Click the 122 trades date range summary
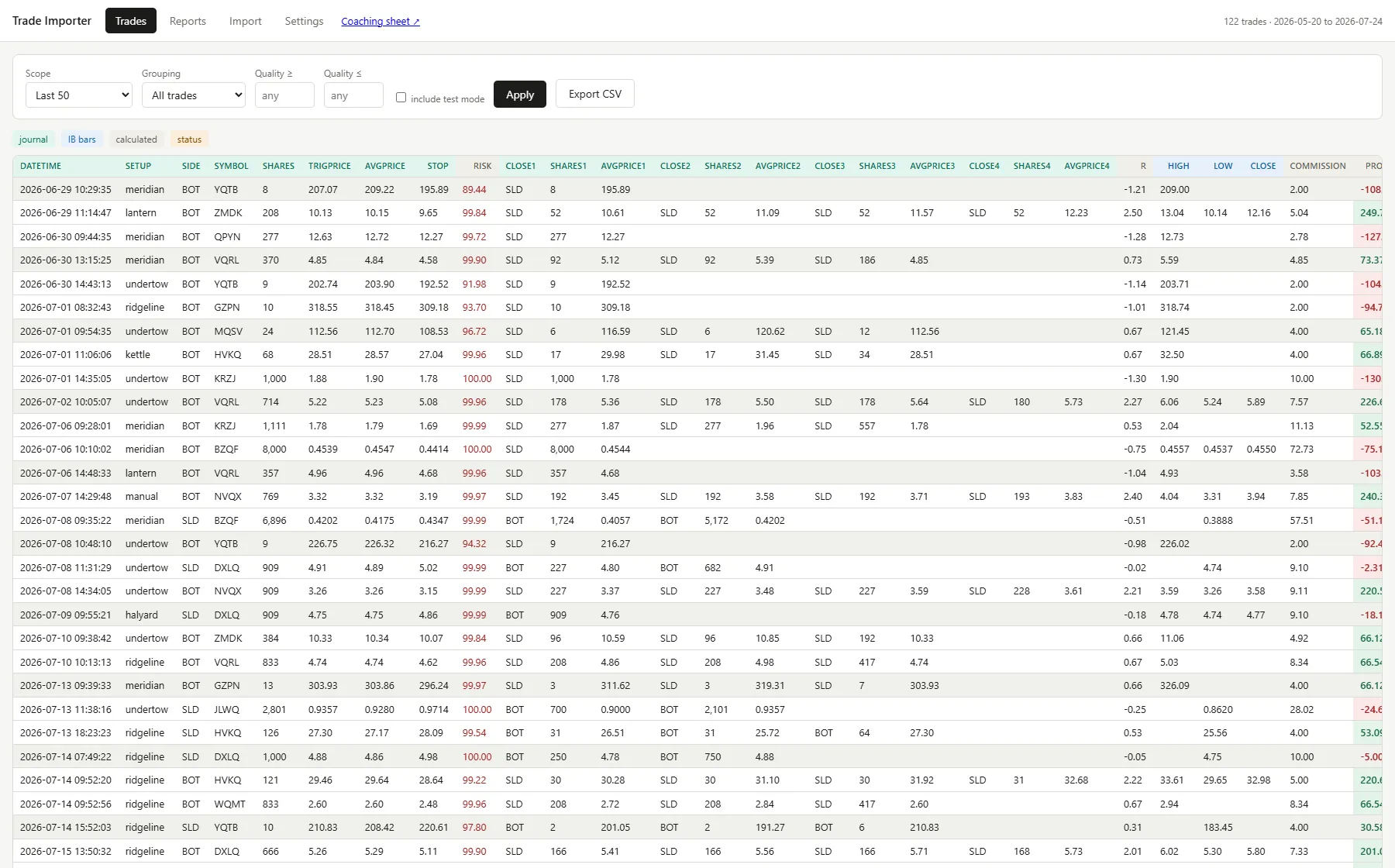 point(1303,21)
